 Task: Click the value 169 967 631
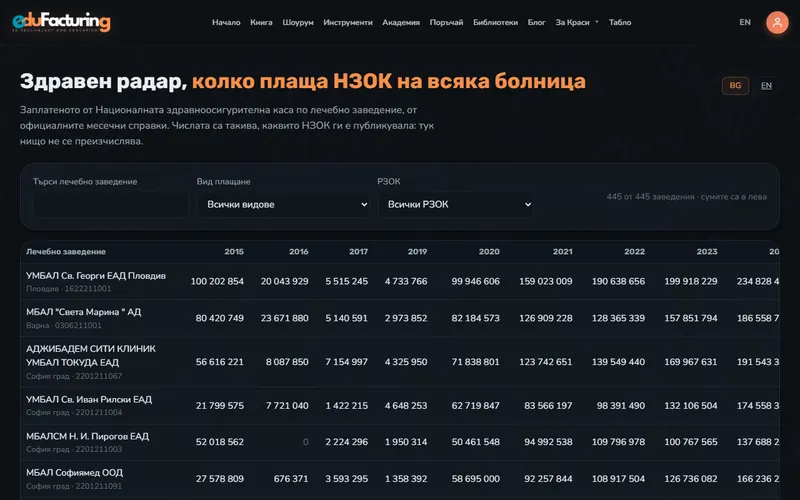(x=690, y=362)
